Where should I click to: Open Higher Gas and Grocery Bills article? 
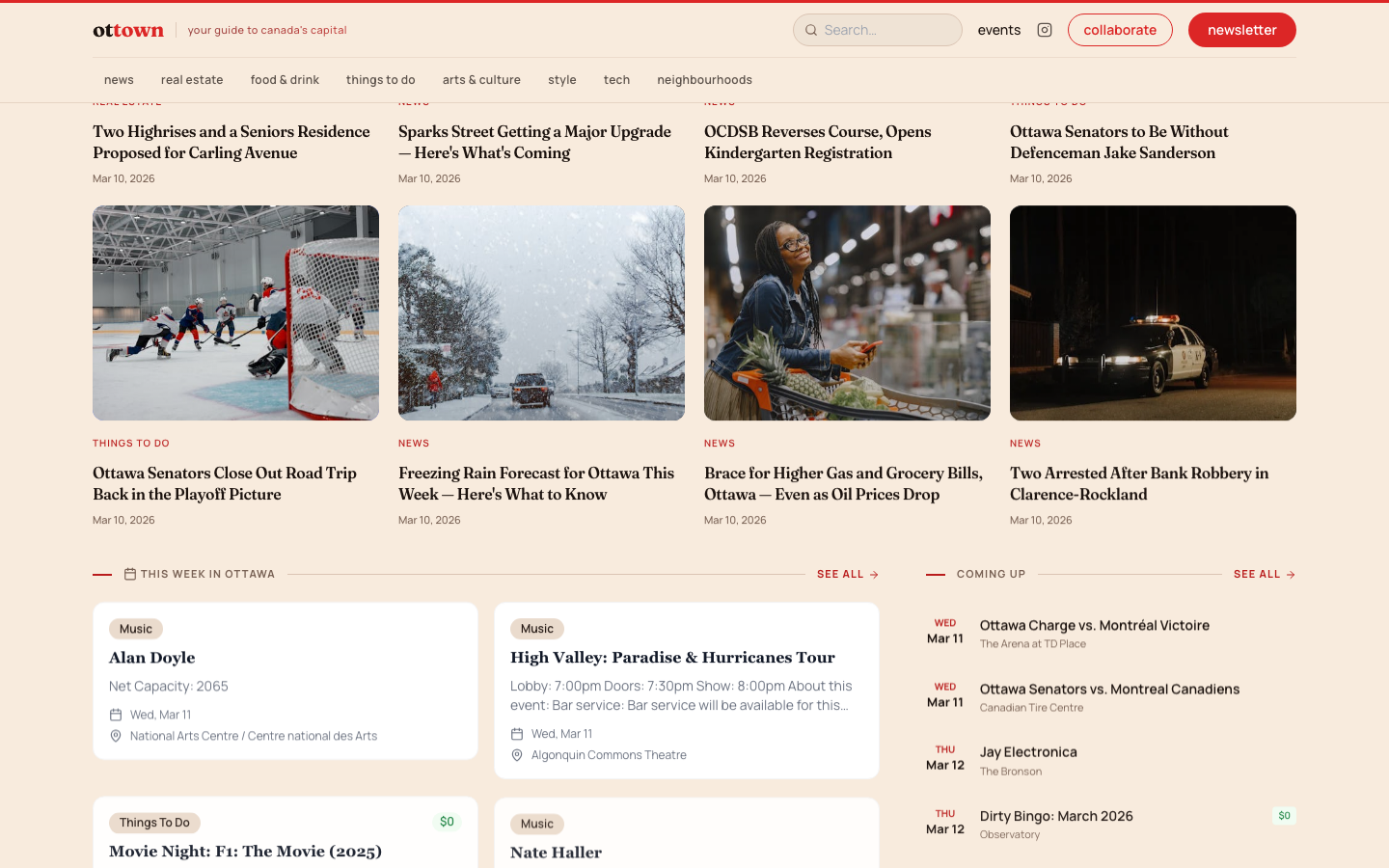pyautogui.click(x=843, y=483)
